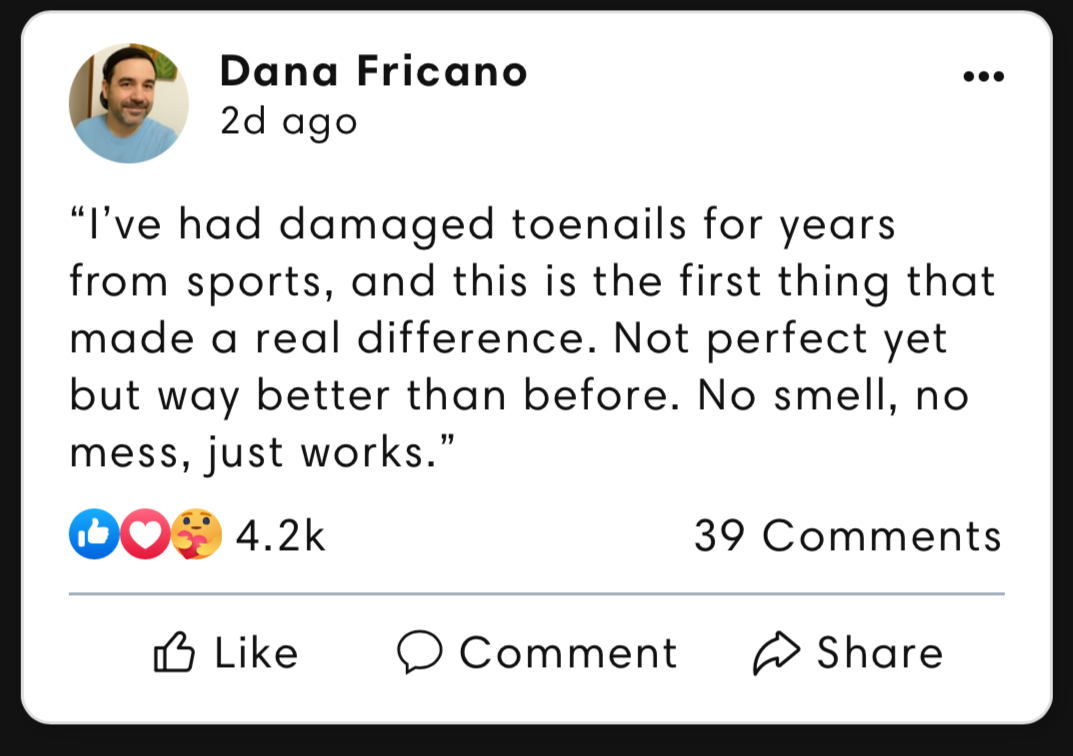Image resolution: width=1073 pixels, height=756 pixels.
Task: Click the testimonial post text body
Action: [520, 339]
